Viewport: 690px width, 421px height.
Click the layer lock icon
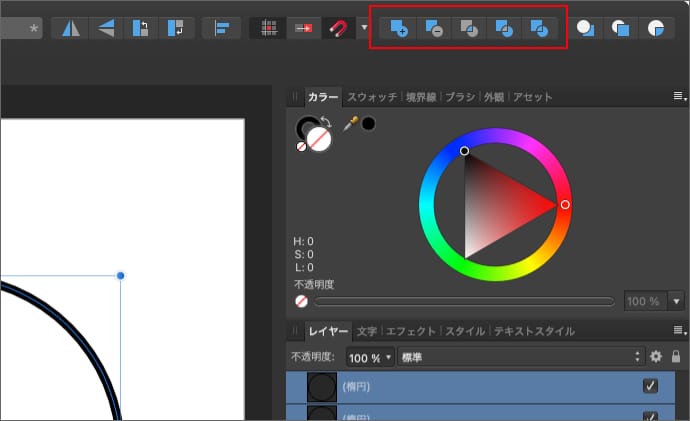pyautogui.click(x=676, y=357)
